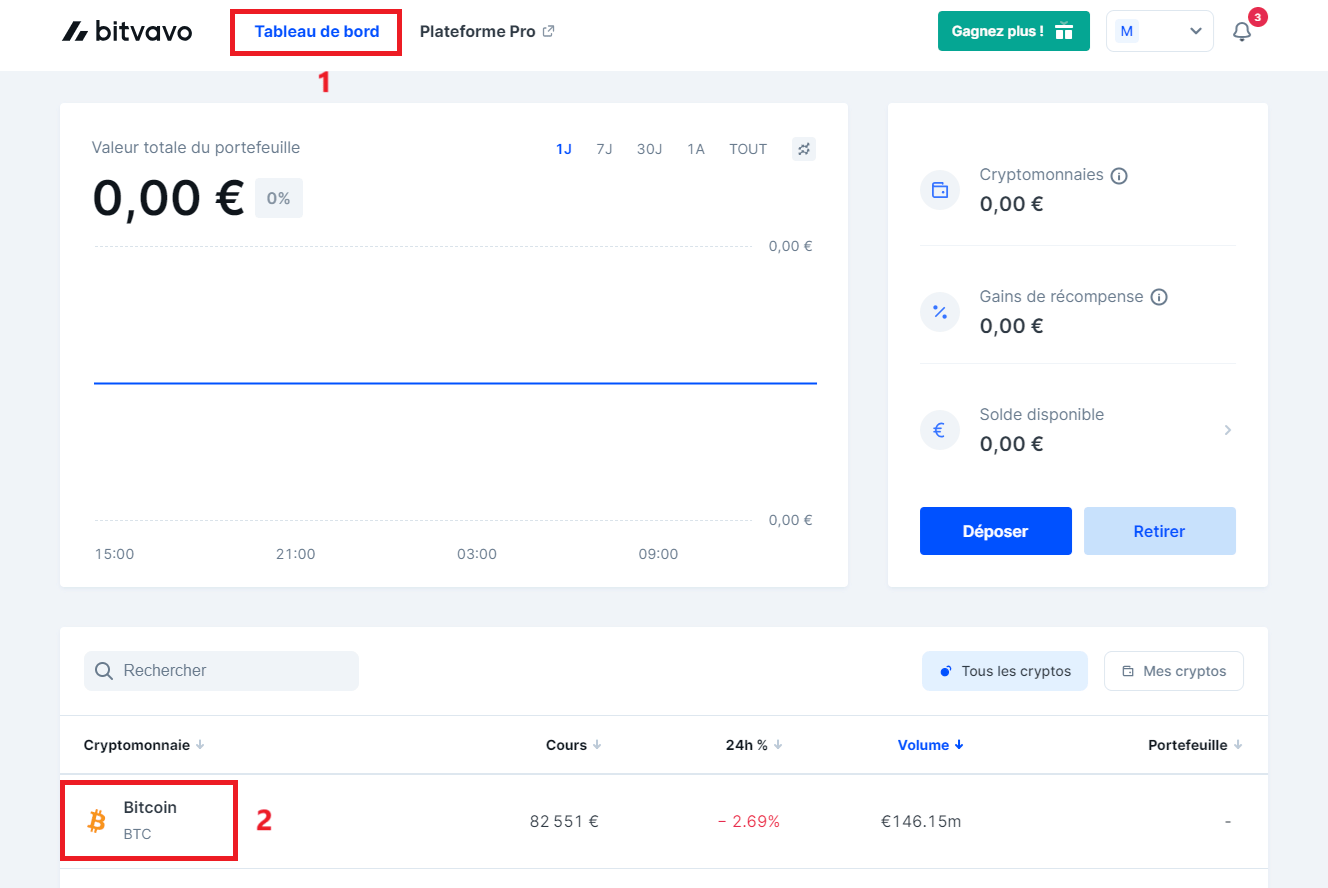Click info icon beside Cryptomonnaies
Viewport: 1328px width, 888px height.
pyautogui.click(x=1119, y=176)
